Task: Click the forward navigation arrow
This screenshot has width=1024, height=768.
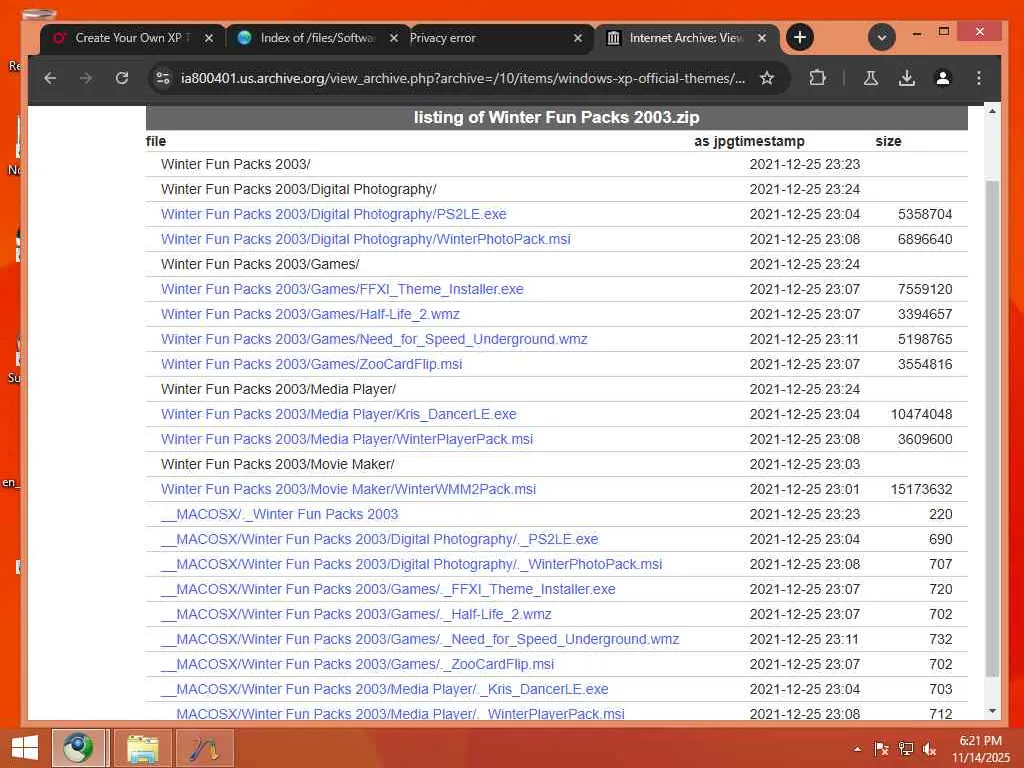Action: pyautogui.click(x=86, y=78)
